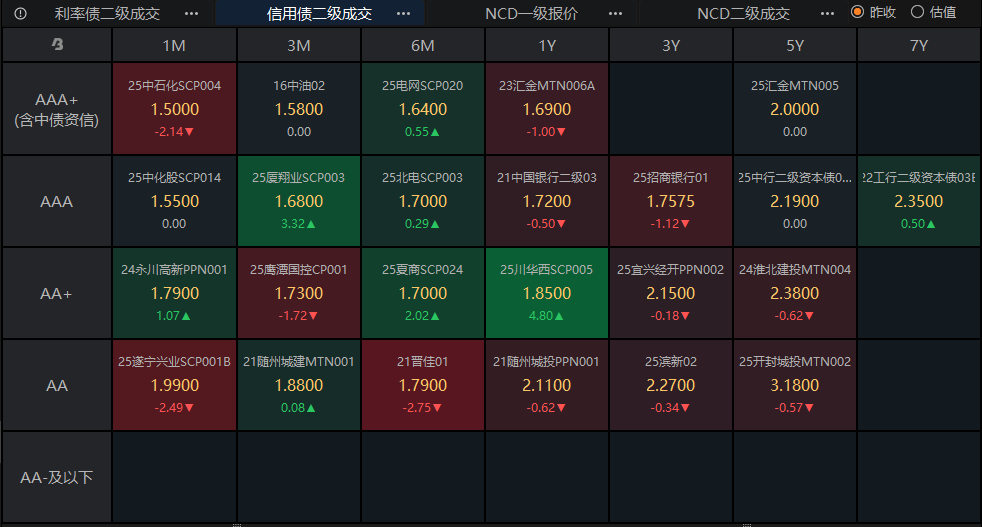Image resolution: width=982 pixels, height=527 pixels.
Task: Click the 1M maturity column header
Action: pos(174,45)
